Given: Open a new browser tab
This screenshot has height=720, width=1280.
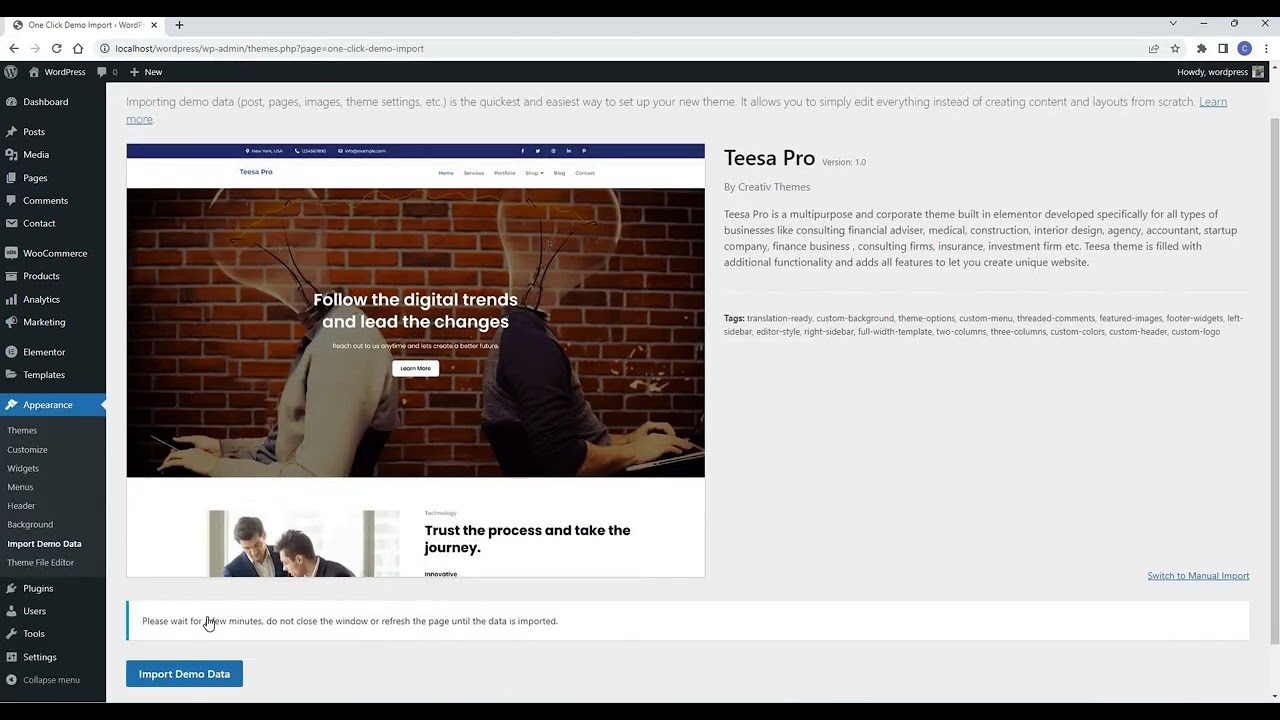Looking at the screenshot, I should tap(179, 25).
